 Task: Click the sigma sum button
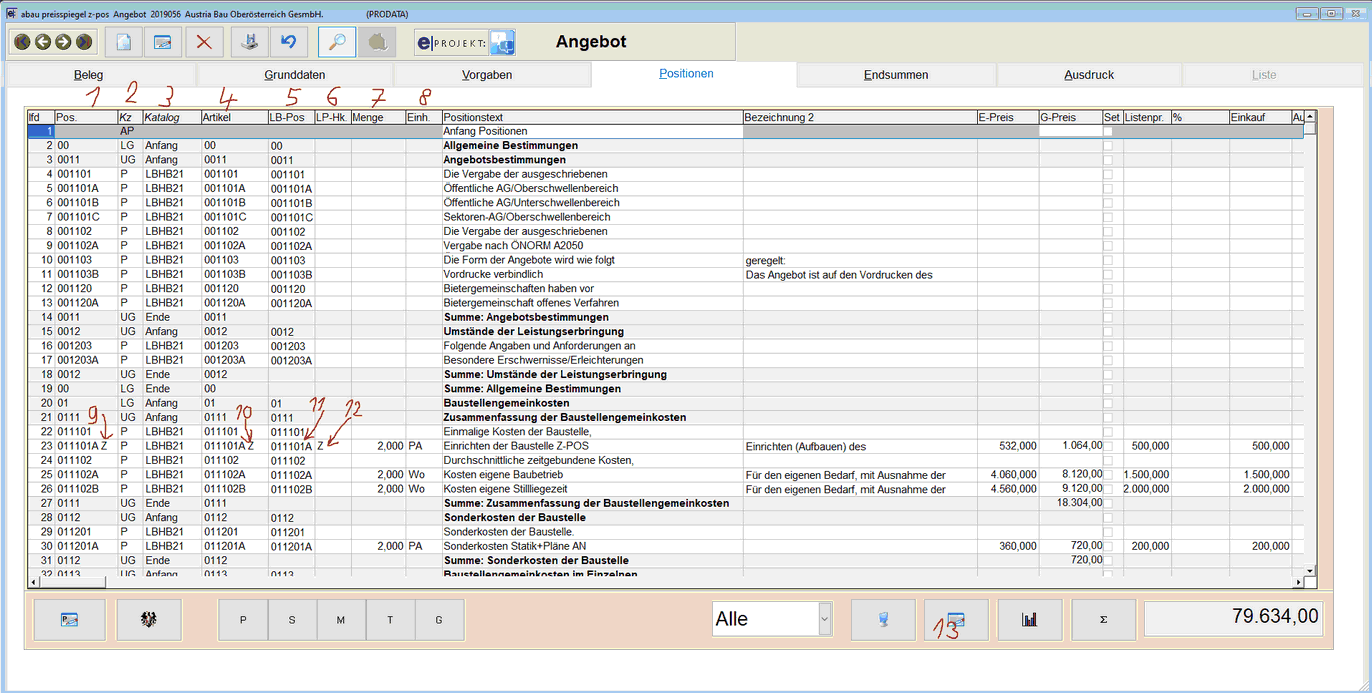click(1103, 620)
